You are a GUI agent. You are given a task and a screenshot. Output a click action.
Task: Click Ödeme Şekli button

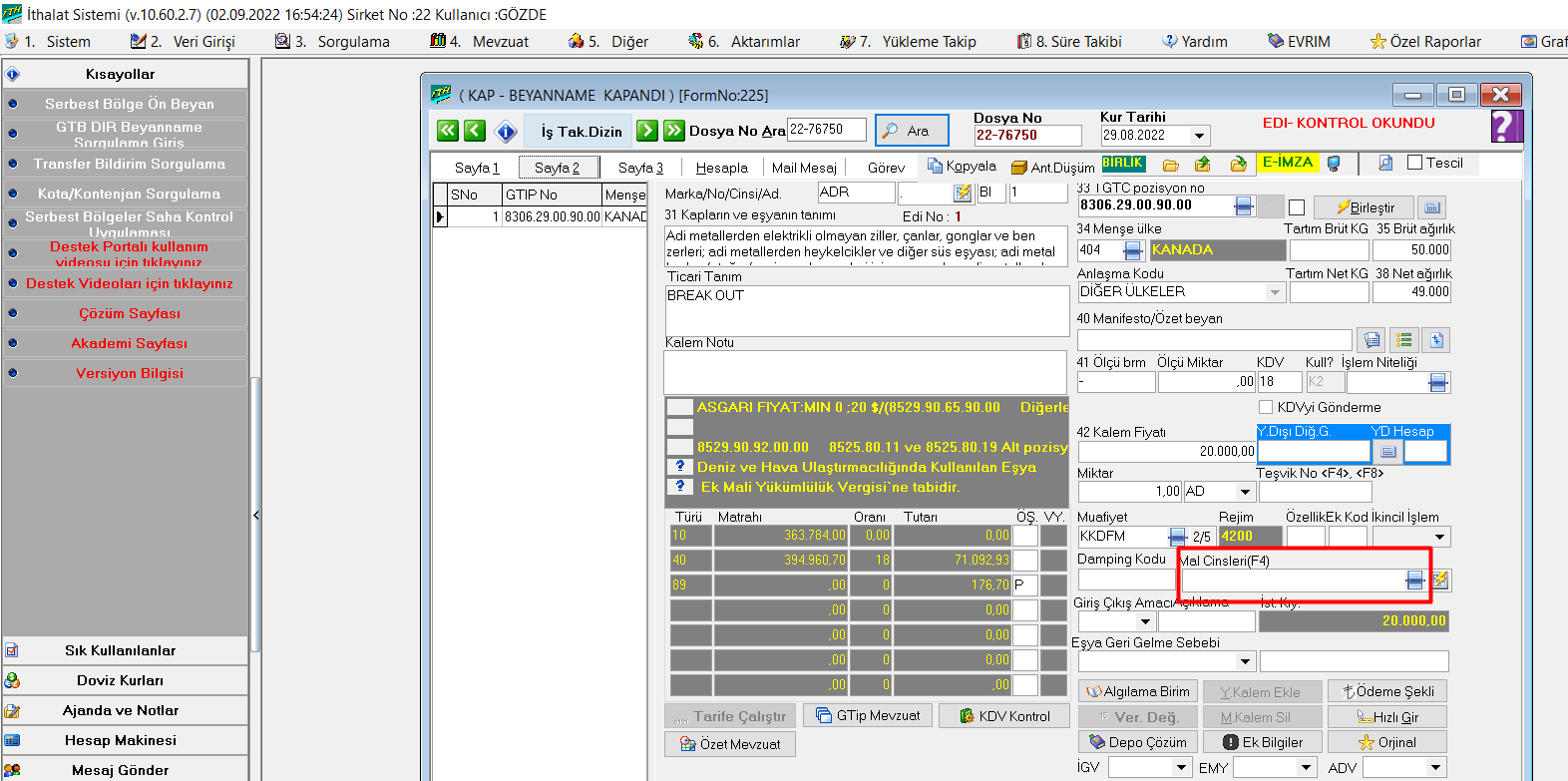click(1387, 691)
